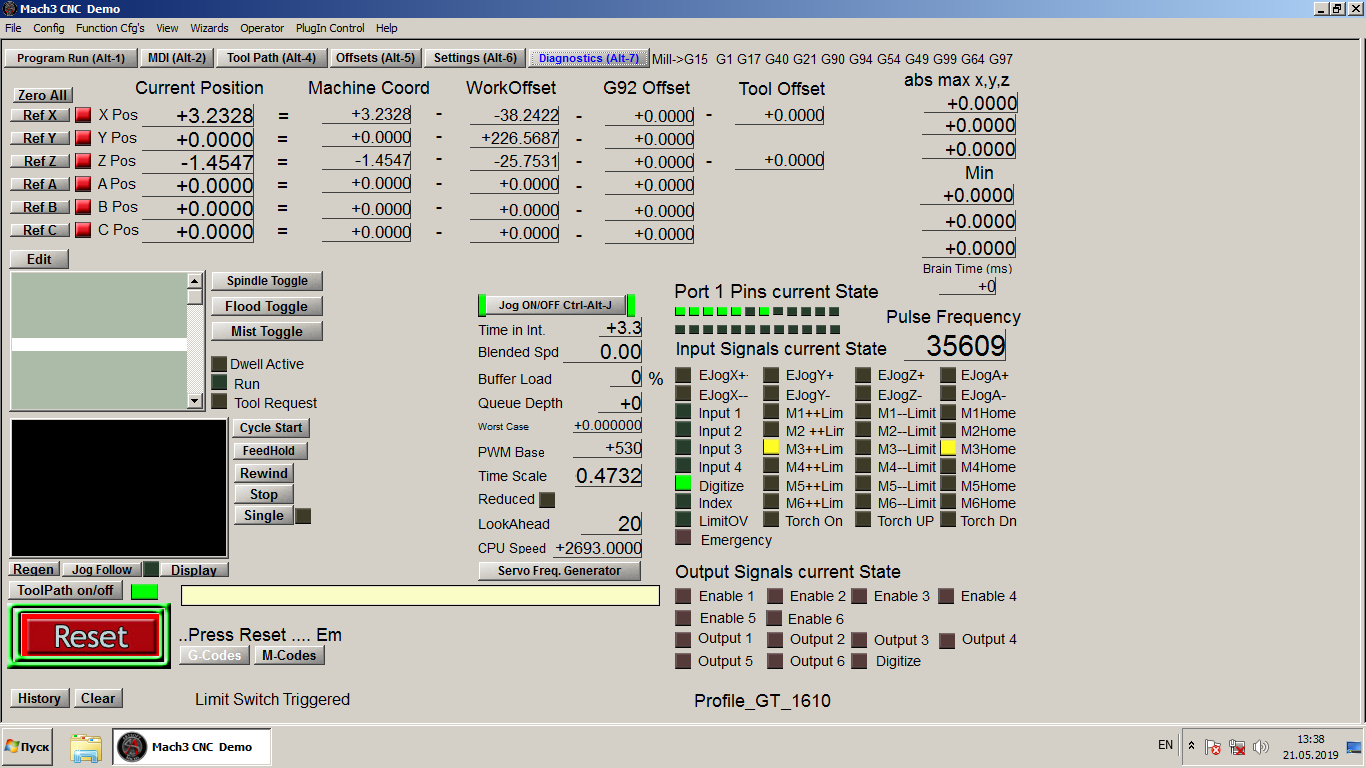
Task: Toggle flood coolant with Flood Toggle
Action: point(267,306)
